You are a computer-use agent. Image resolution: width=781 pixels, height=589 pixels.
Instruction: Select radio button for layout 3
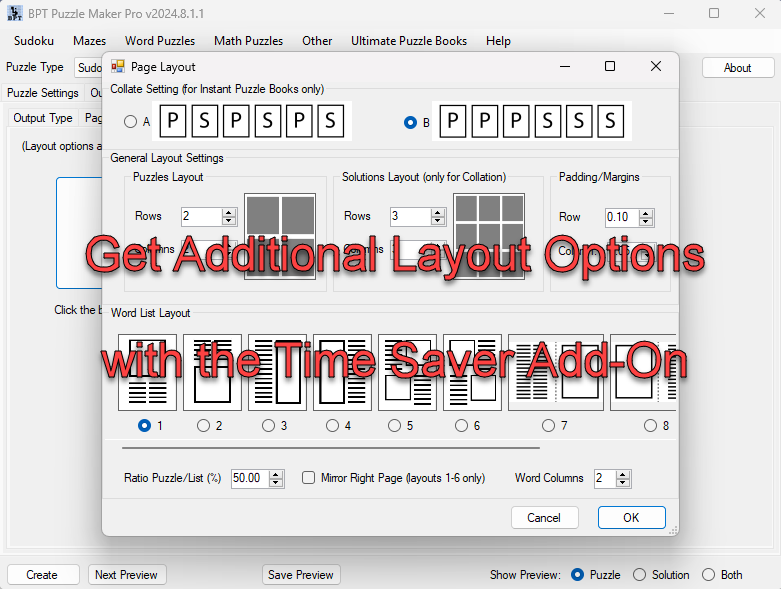(268, 425)
